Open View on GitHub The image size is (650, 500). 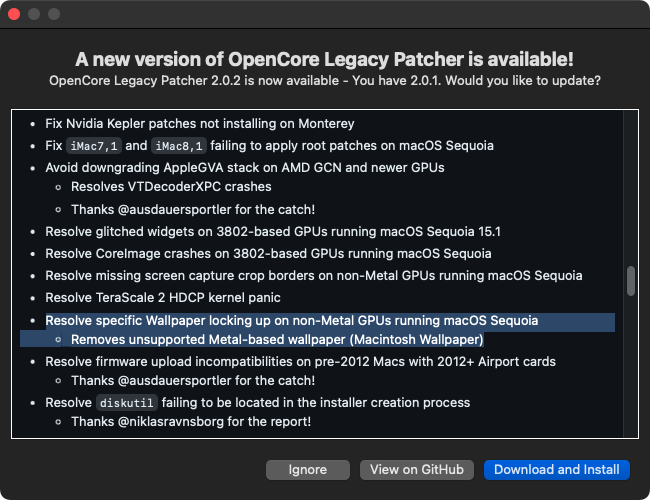417,469
